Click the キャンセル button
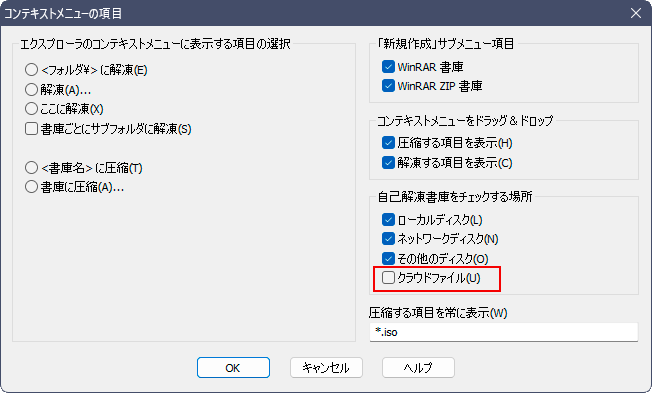652x393 pixels. [326, 368]
